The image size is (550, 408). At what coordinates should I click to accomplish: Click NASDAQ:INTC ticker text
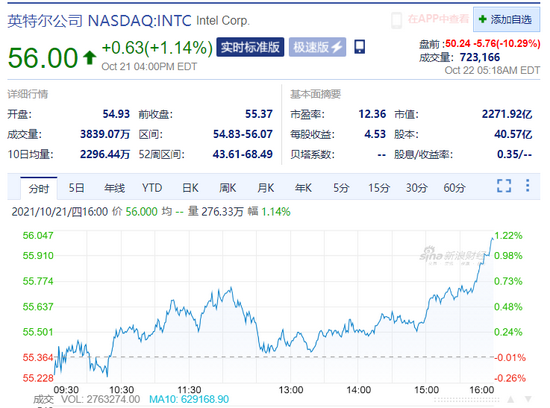pyautogui.click(x=140, y=21)
